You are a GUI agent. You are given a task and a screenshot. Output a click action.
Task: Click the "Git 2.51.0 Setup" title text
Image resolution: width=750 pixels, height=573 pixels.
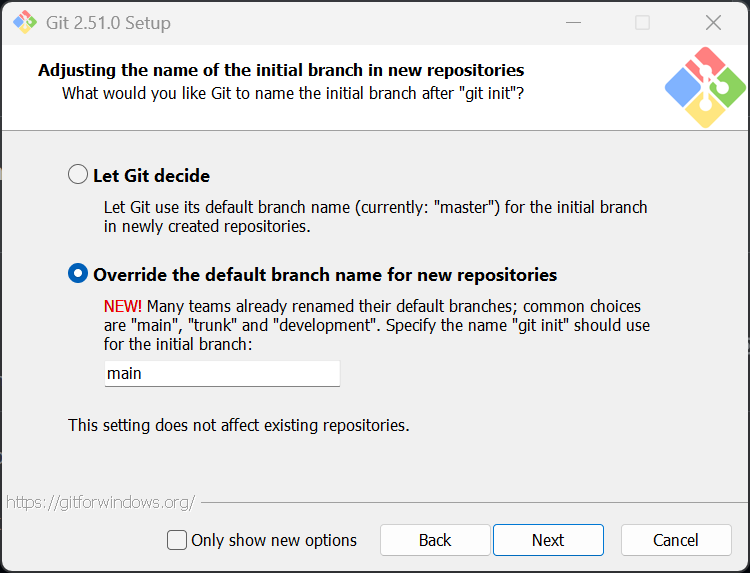click(x=108, y=22)
